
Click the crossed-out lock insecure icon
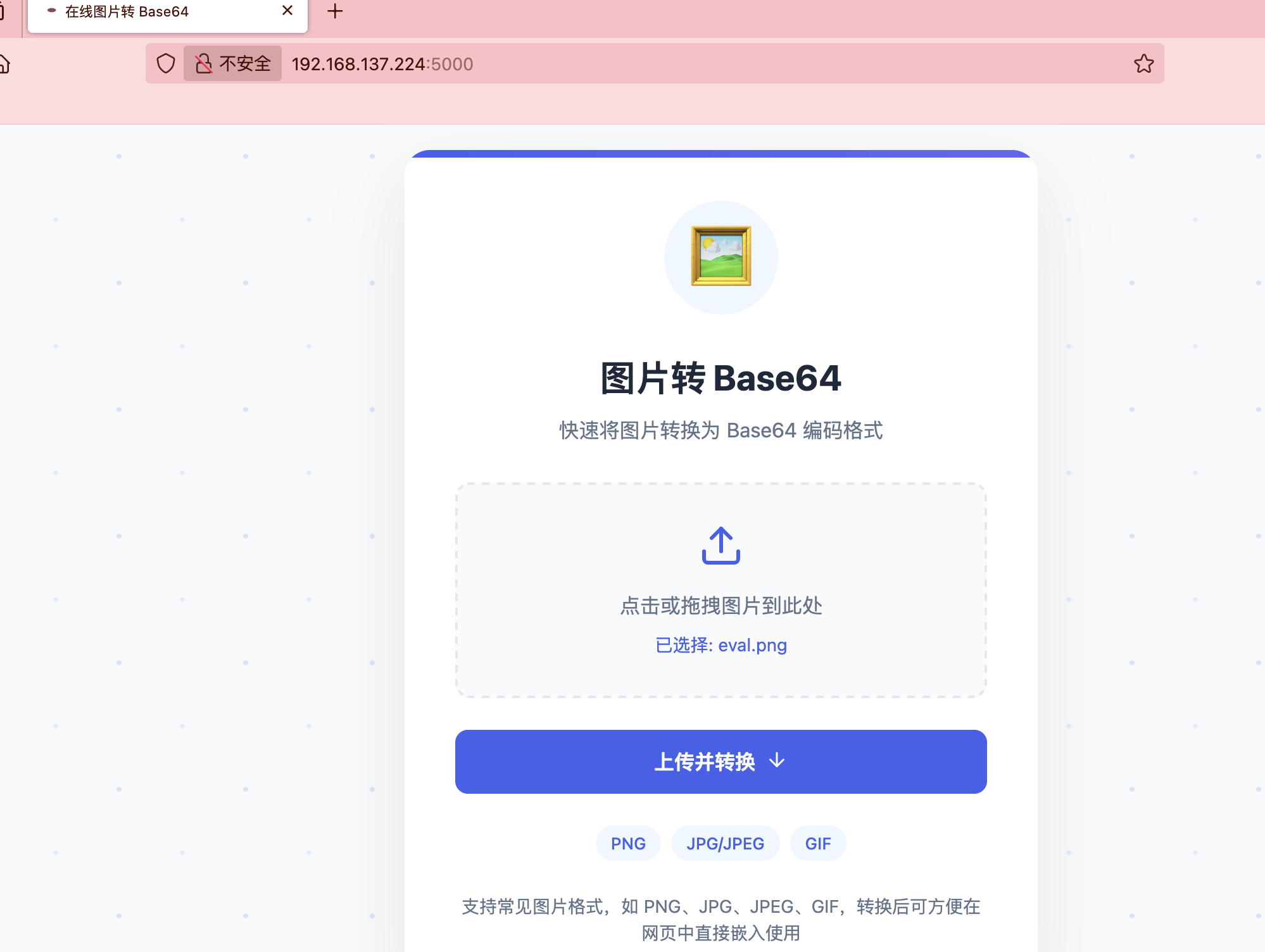click(203, 64)
